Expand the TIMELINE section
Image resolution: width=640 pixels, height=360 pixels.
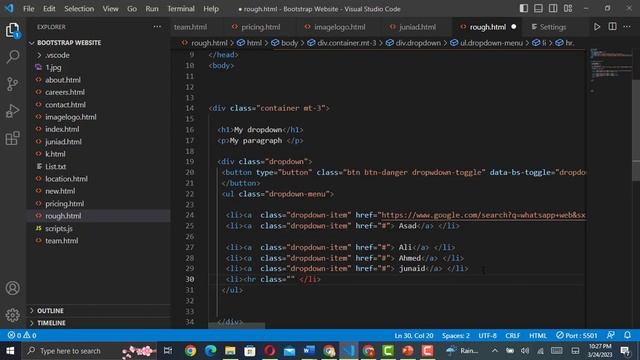(x=51, y=323)
